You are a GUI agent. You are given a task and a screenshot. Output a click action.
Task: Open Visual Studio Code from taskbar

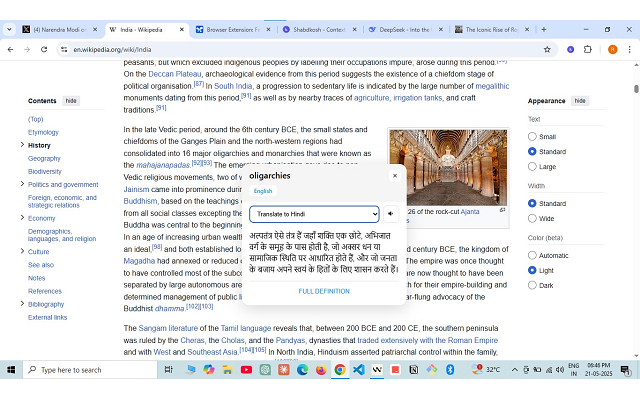point(358,370)
